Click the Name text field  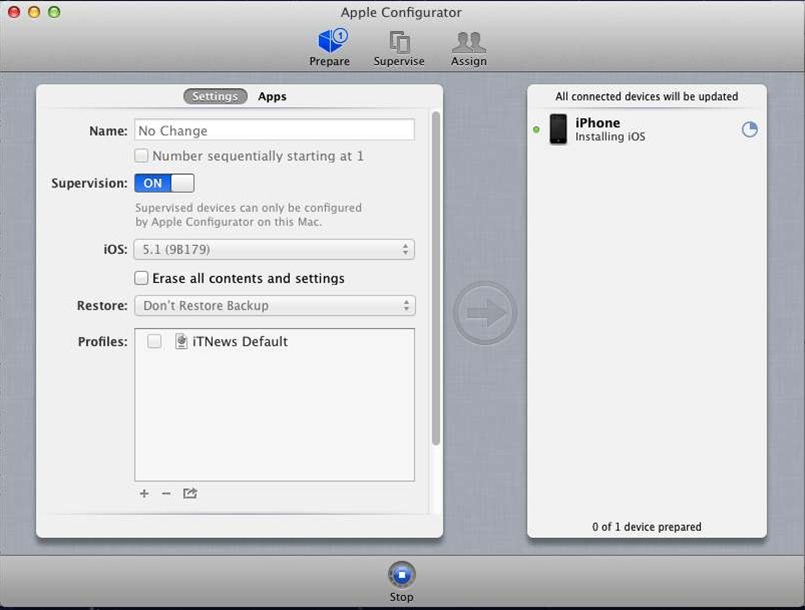274,130
